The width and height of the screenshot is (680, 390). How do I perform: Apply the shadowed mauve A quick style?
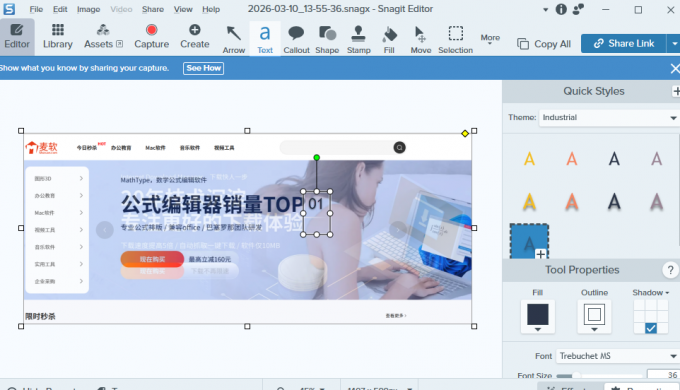[x=657, y=202]
